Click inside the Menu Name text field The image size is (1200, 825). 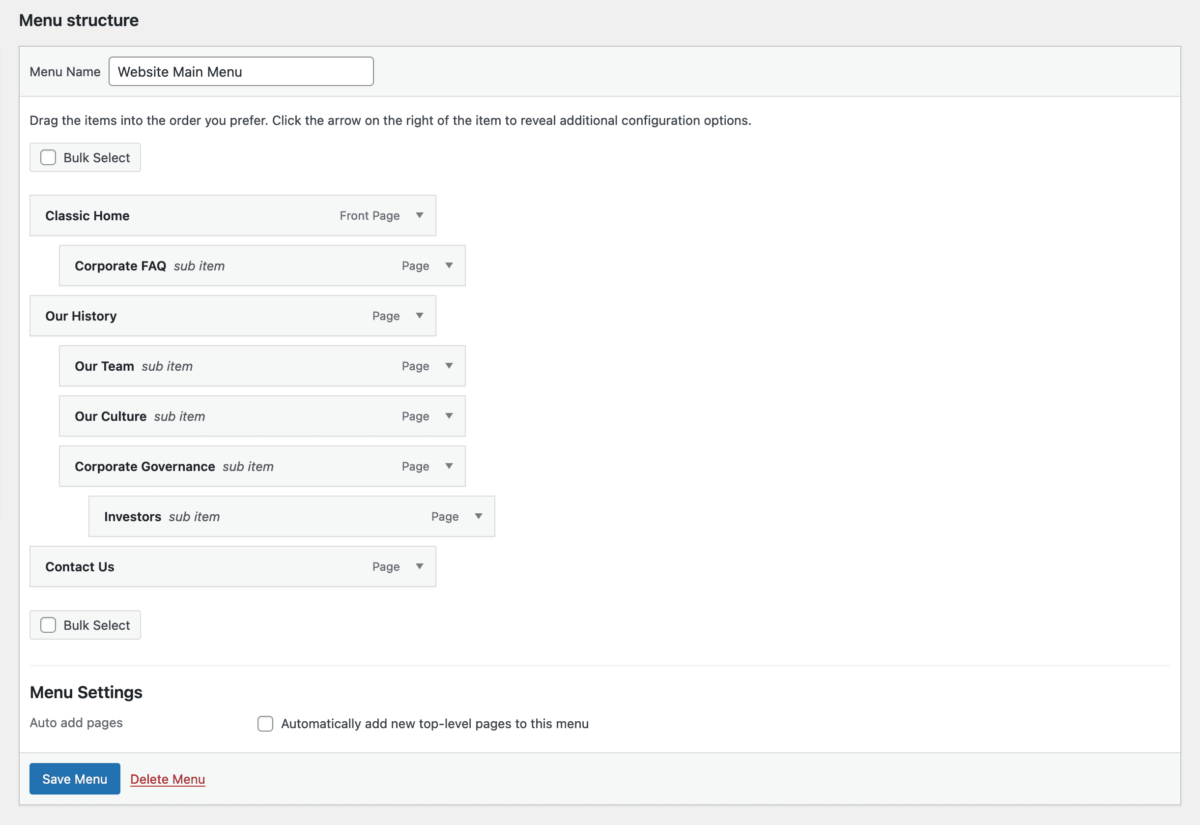(x=240, y=71)
